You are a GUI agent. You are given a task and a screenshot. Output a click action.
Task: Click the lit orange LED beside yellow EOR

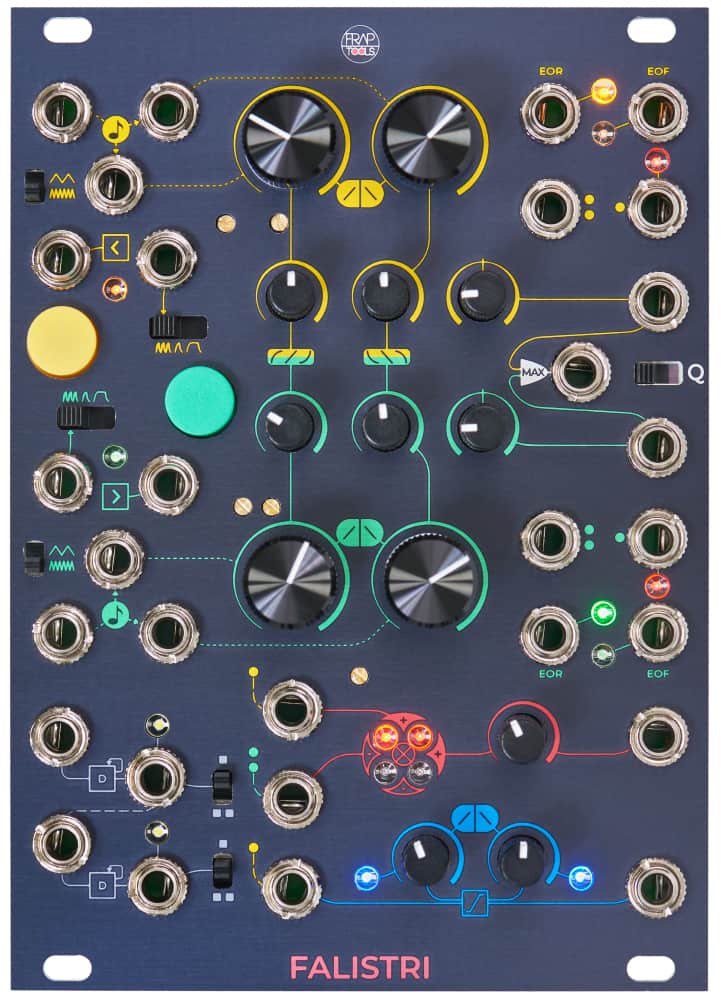coord(603,91)
